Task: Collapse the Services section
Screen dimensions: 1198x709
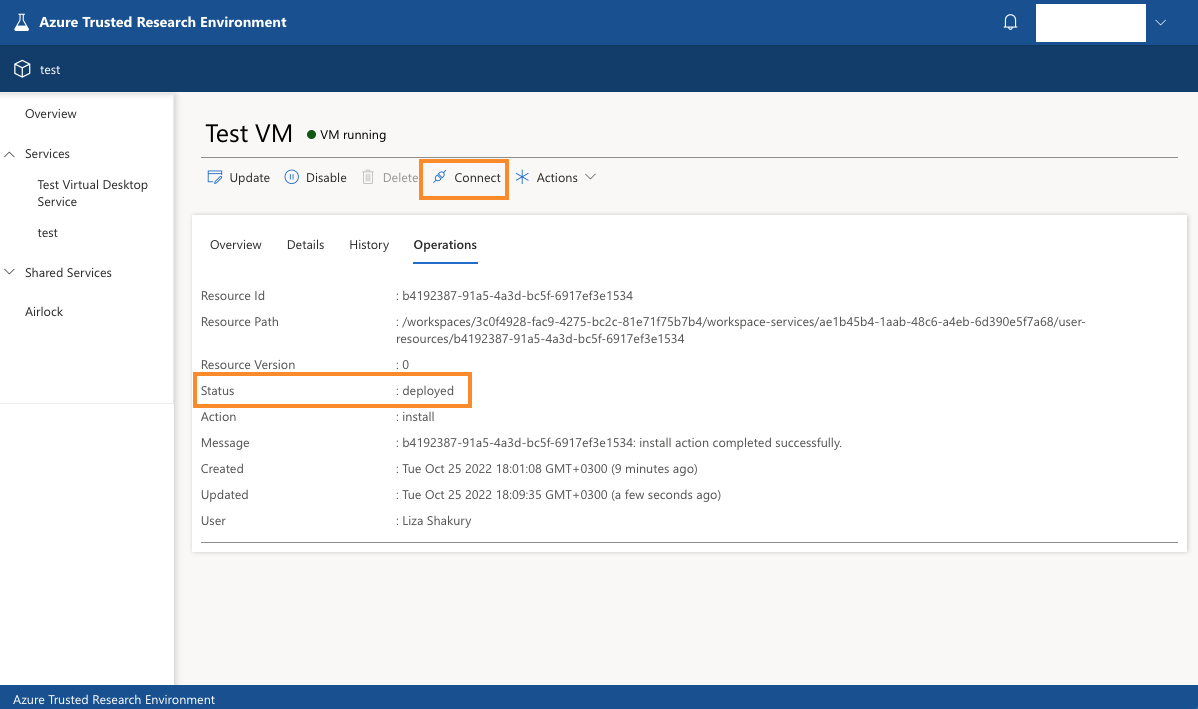Action: click(x=10, y=153)
